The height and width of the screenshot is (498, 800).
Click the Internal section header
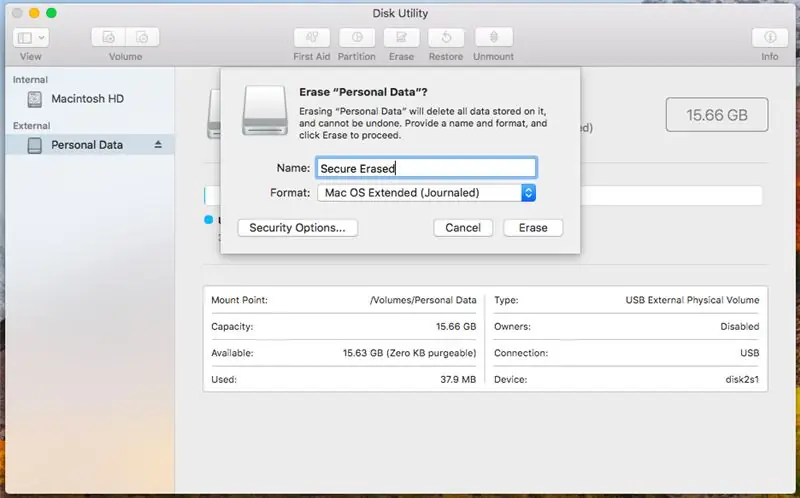coord(30,80)
